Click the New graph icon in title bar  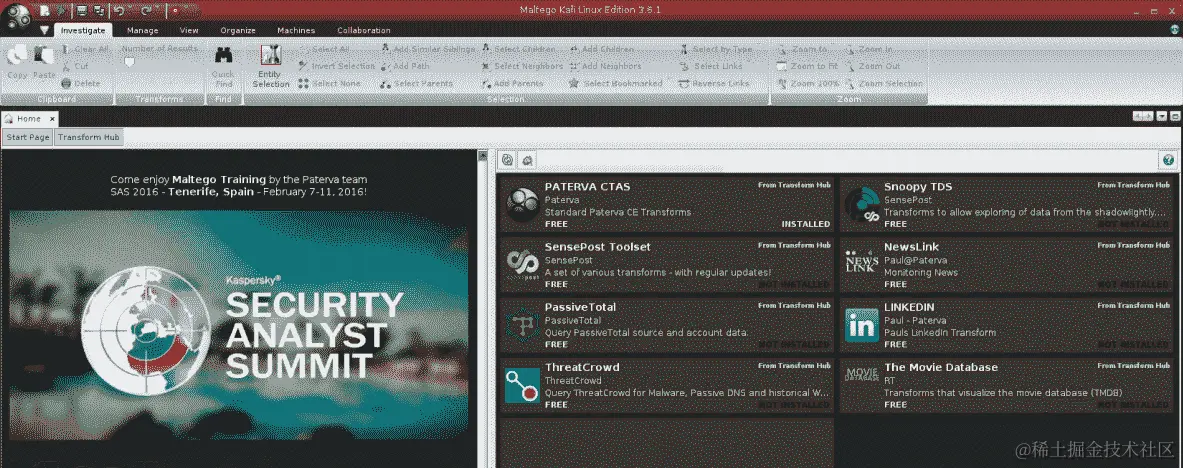click(x=45, y=11)
